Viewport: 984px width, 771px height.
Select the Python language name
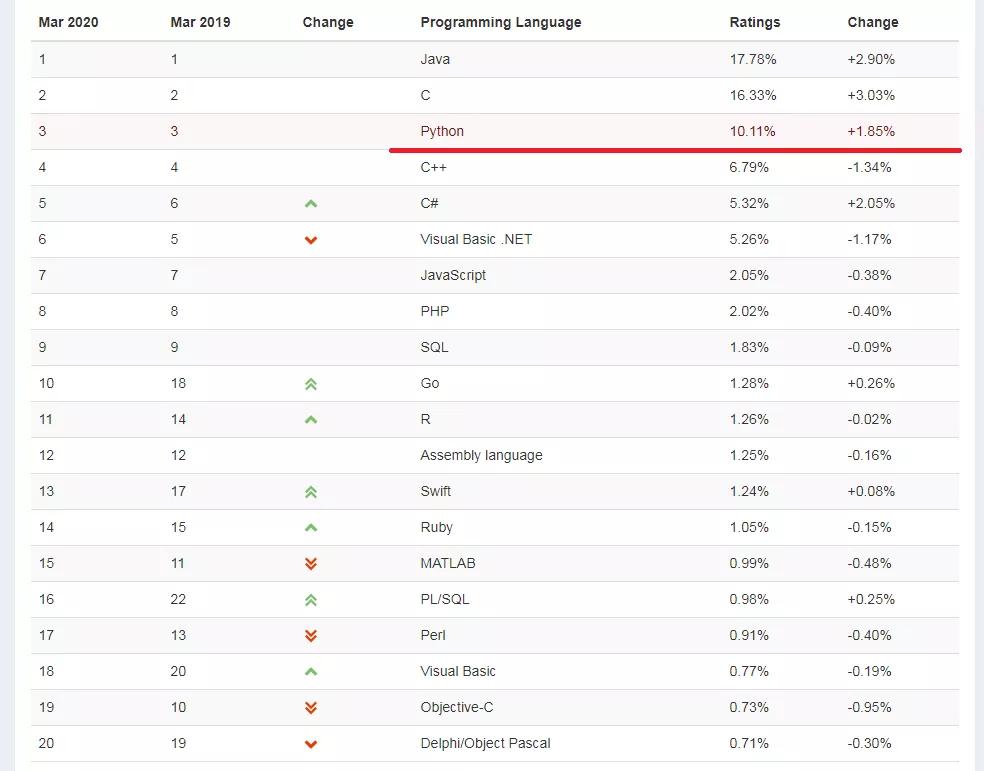point(442,131)
